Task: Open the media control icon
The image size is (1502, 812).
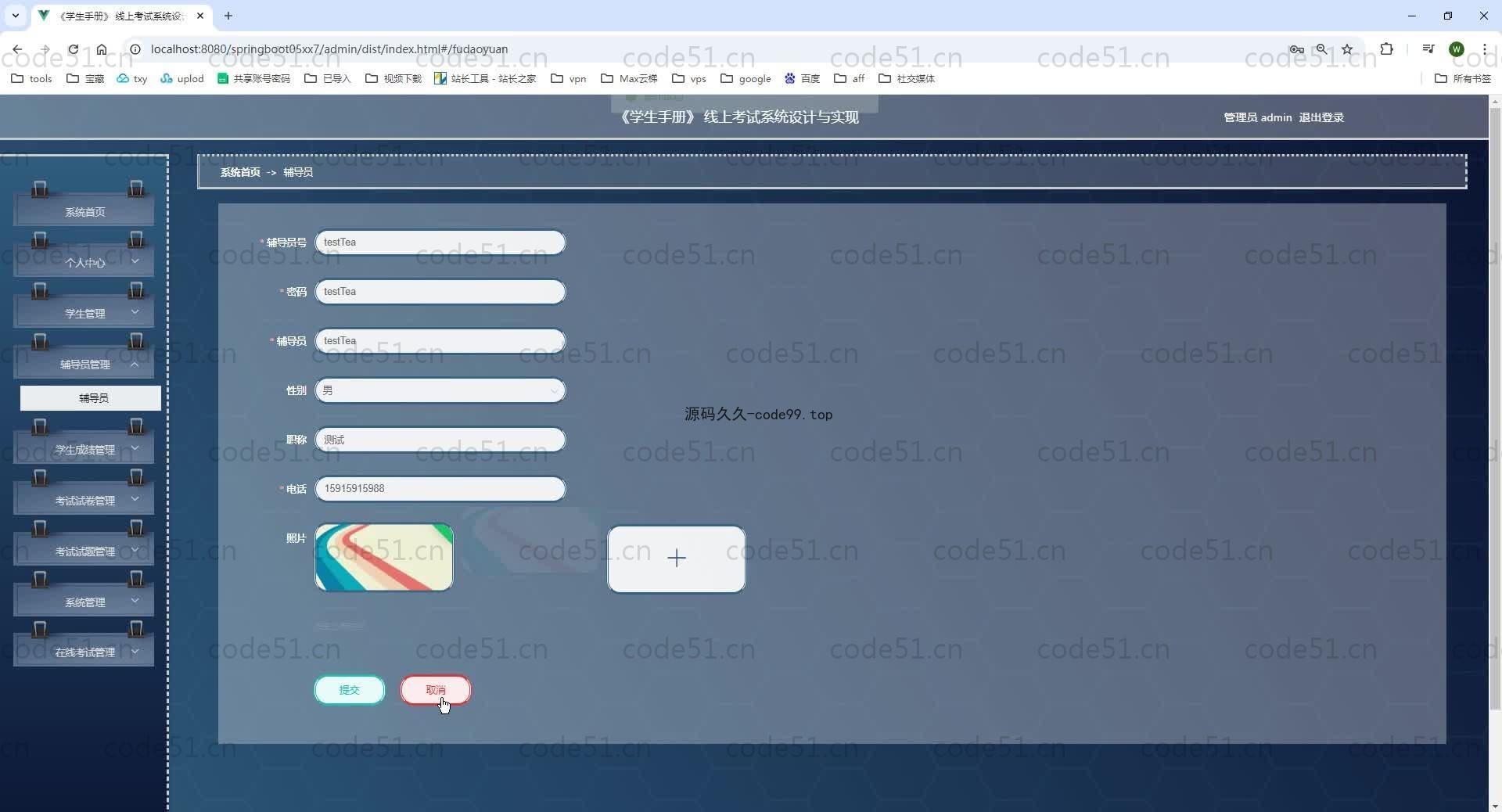Action: (1428, 49)
